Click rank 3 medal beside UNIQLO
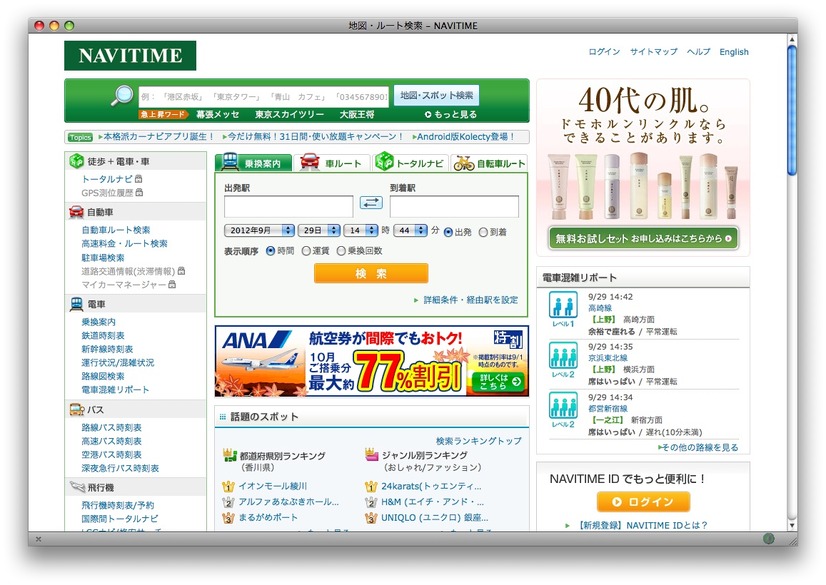 pos(371,518)
